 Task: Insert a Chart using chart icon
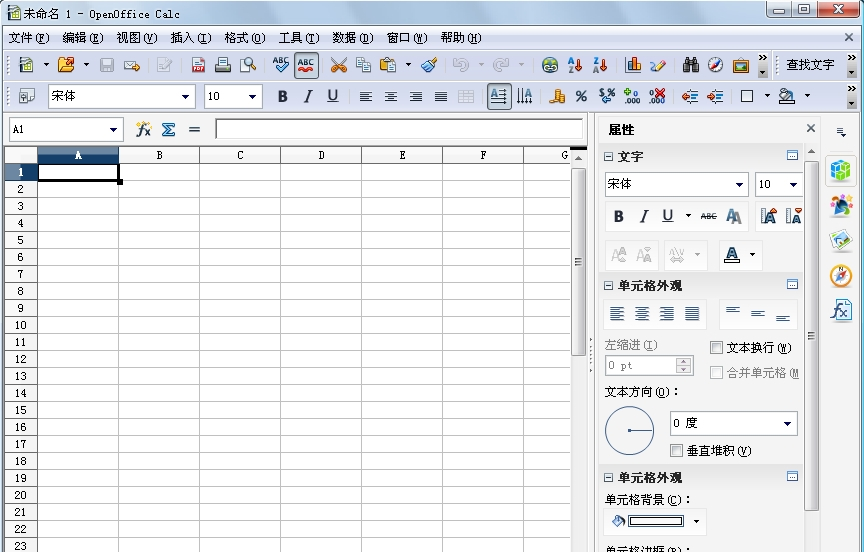[633, 65]
